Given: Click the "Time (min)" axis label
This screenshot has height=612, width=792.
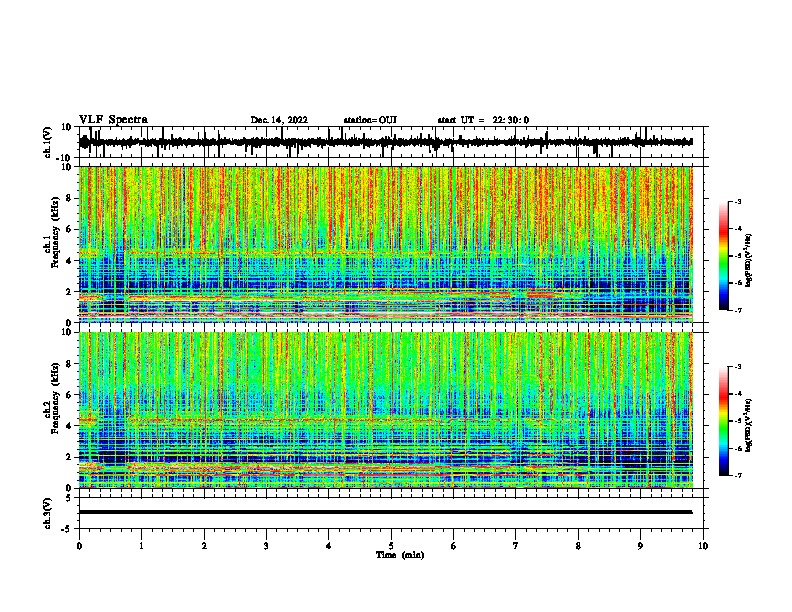Looking at the screenshot, I should coord(400,555).
